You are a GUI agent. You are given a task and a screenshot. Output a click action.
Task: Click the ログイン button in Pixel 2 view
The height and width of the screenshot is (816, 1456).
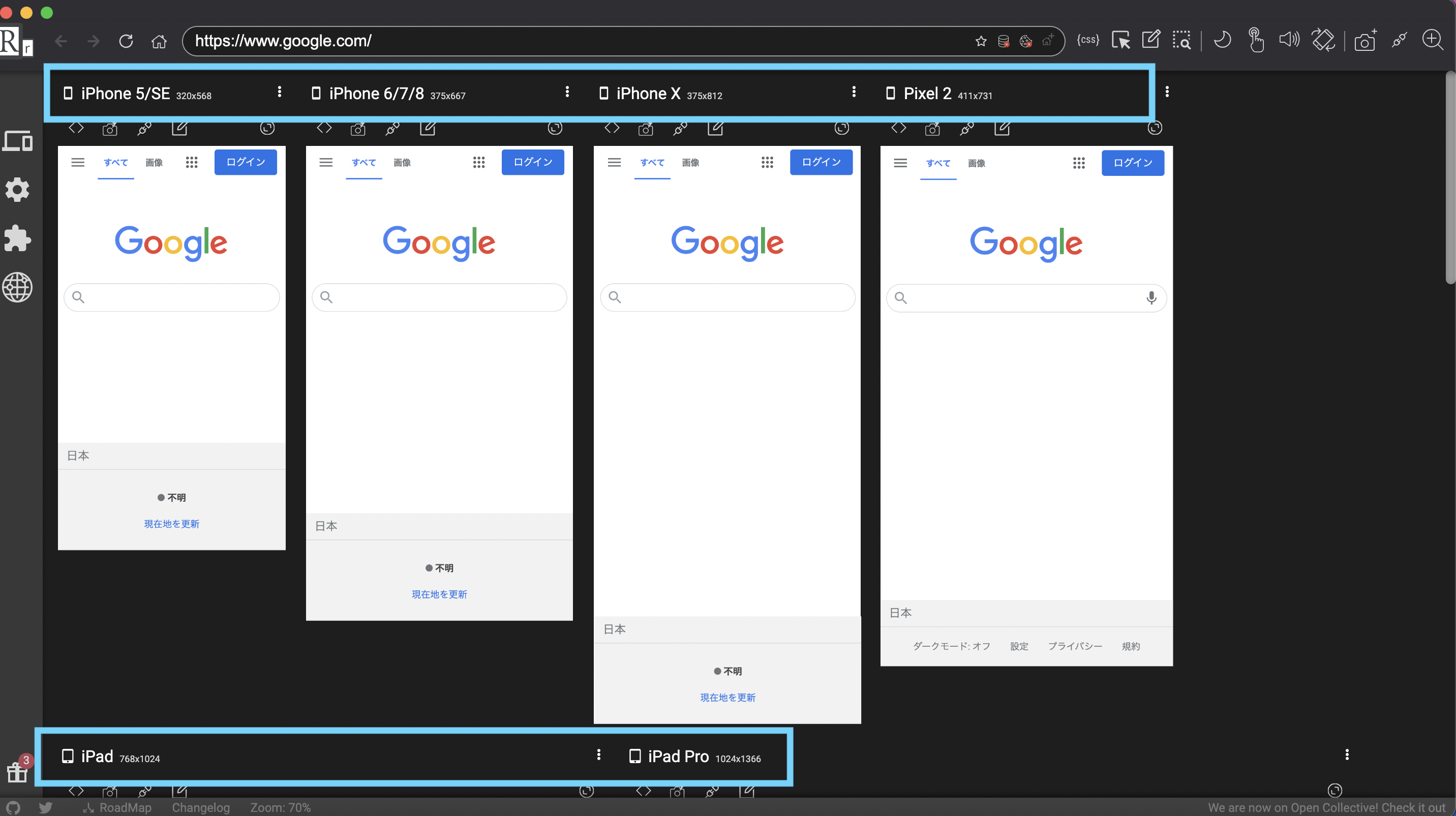[1133, 163]
